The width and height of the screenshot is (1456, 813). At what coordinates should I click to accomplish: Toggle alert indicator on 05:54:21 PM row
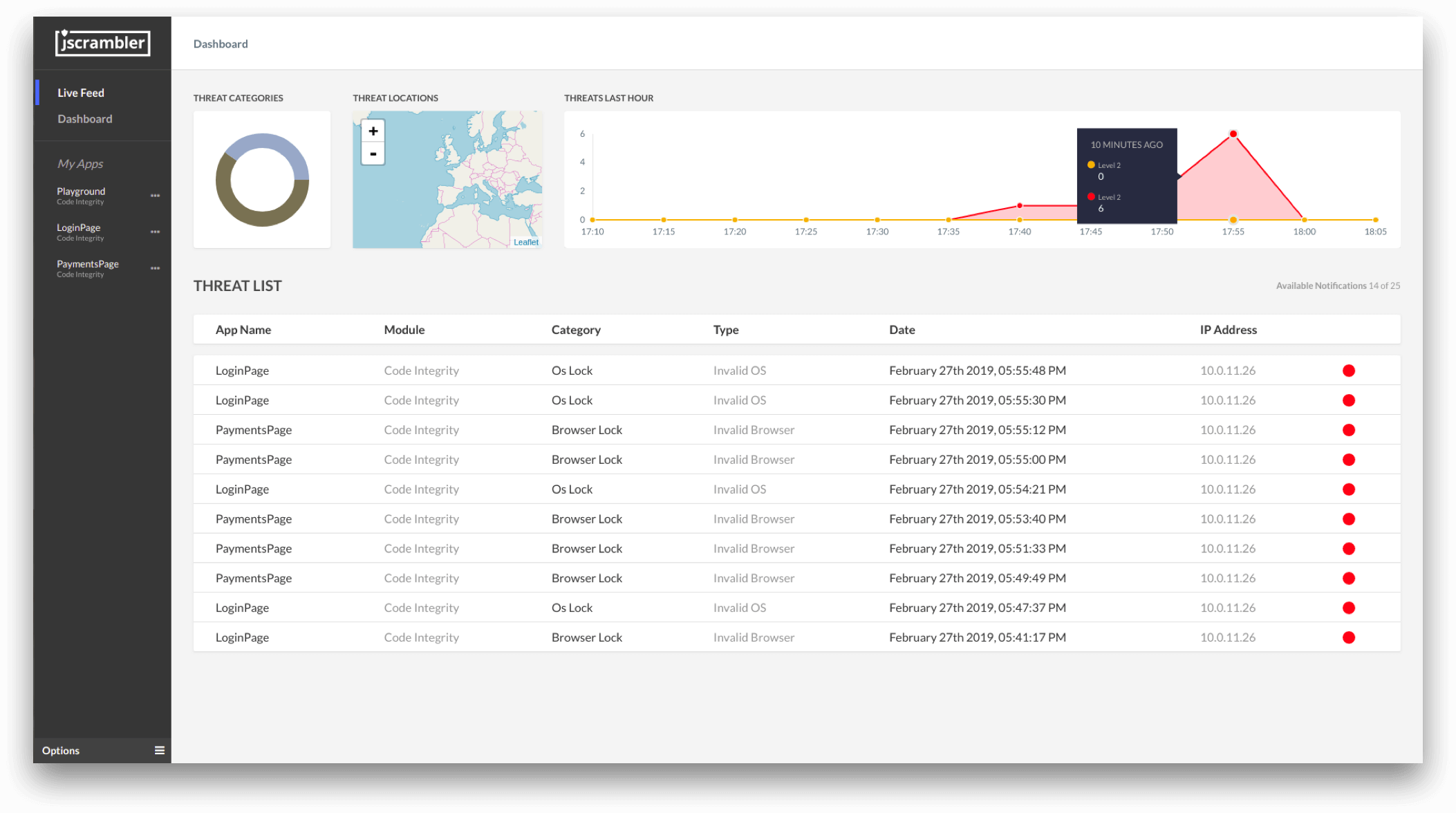1348,489
